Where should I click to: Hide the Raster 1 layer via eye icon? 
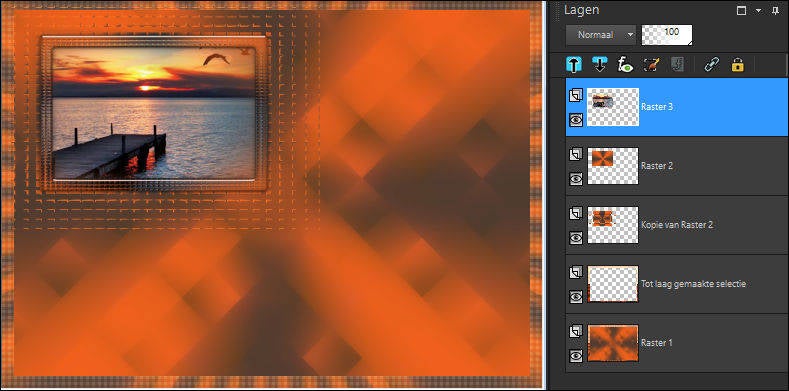point(576,356)
